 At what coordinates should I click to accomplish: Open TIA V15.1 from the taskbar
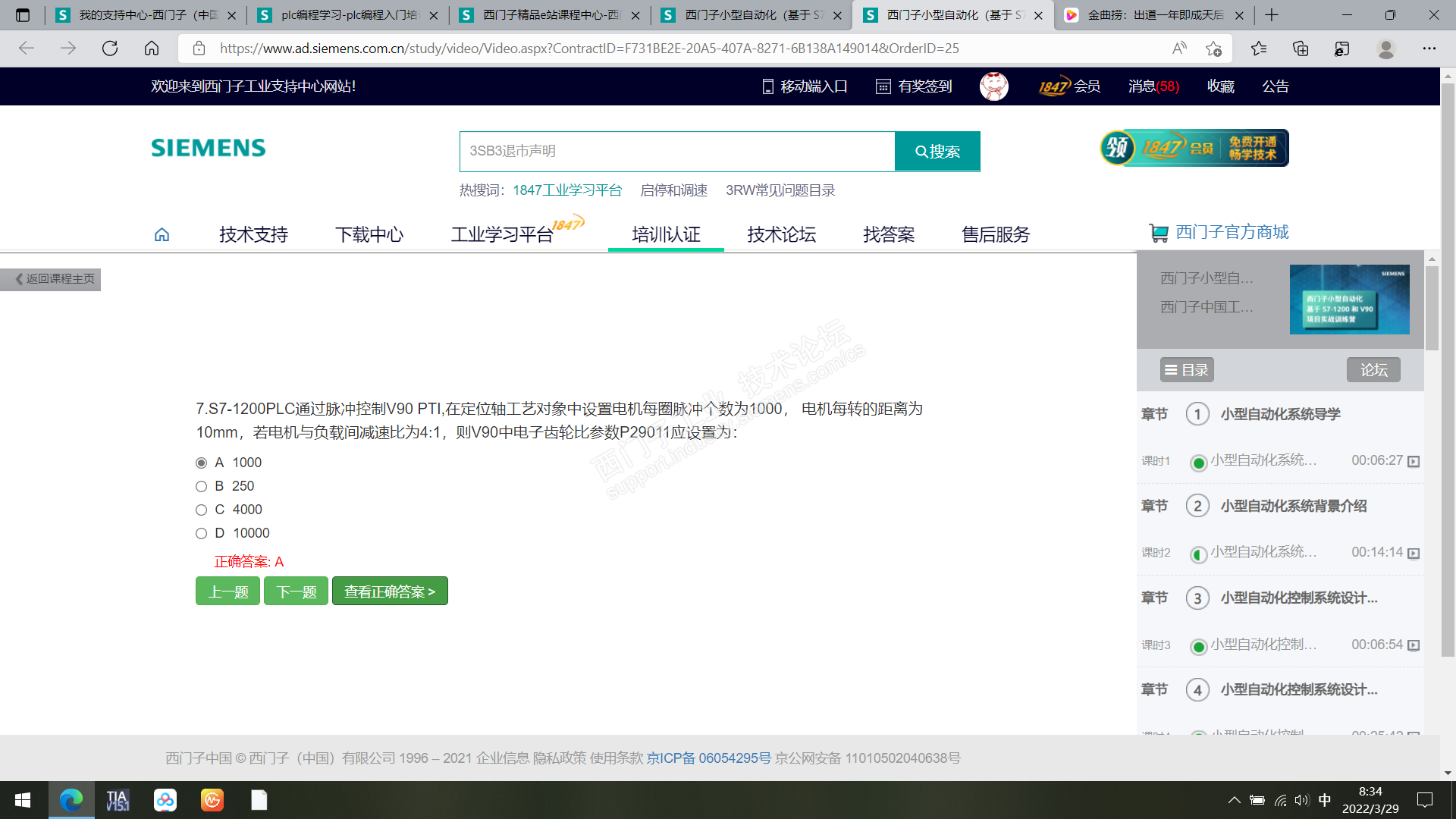118,800
